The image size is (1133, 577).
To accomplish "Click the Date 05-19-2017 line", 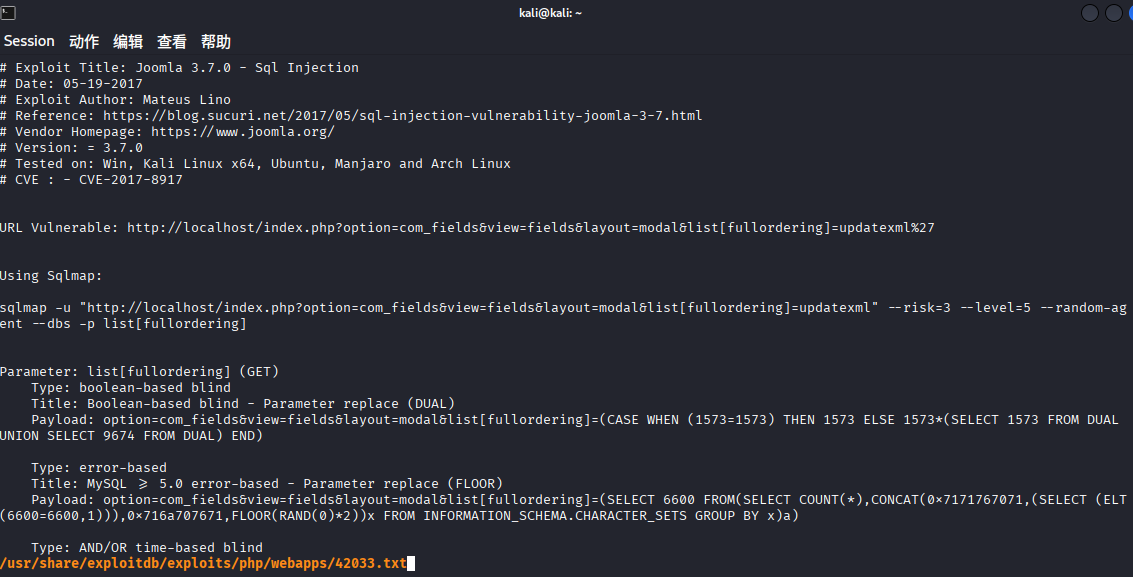I will pyautogui.click(x=72, y=84).
